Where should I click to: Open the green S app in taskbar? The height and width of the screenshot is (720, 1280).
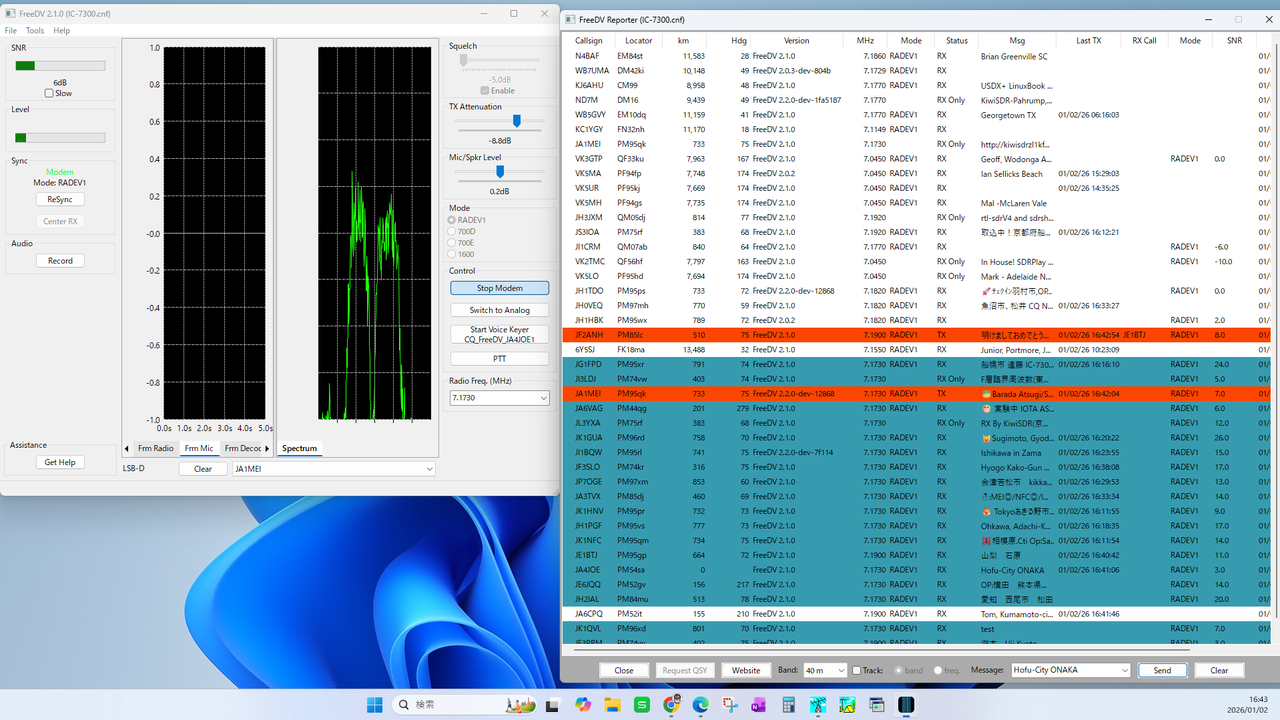click(x=642, y=705)
